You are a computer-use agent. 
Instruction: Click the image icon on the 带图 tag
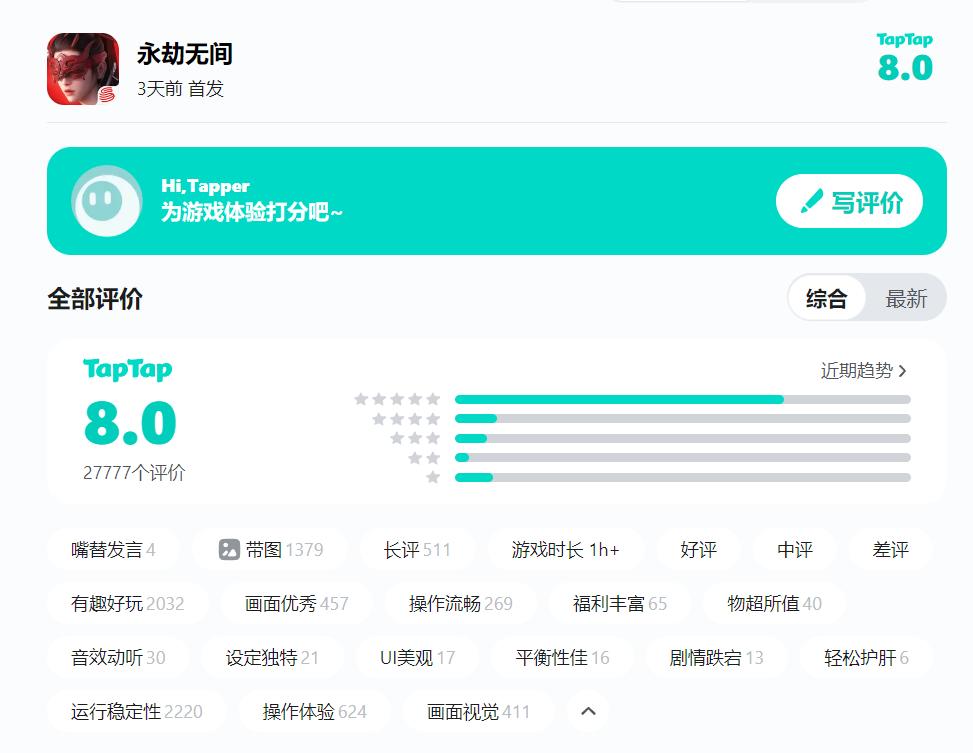230,549
